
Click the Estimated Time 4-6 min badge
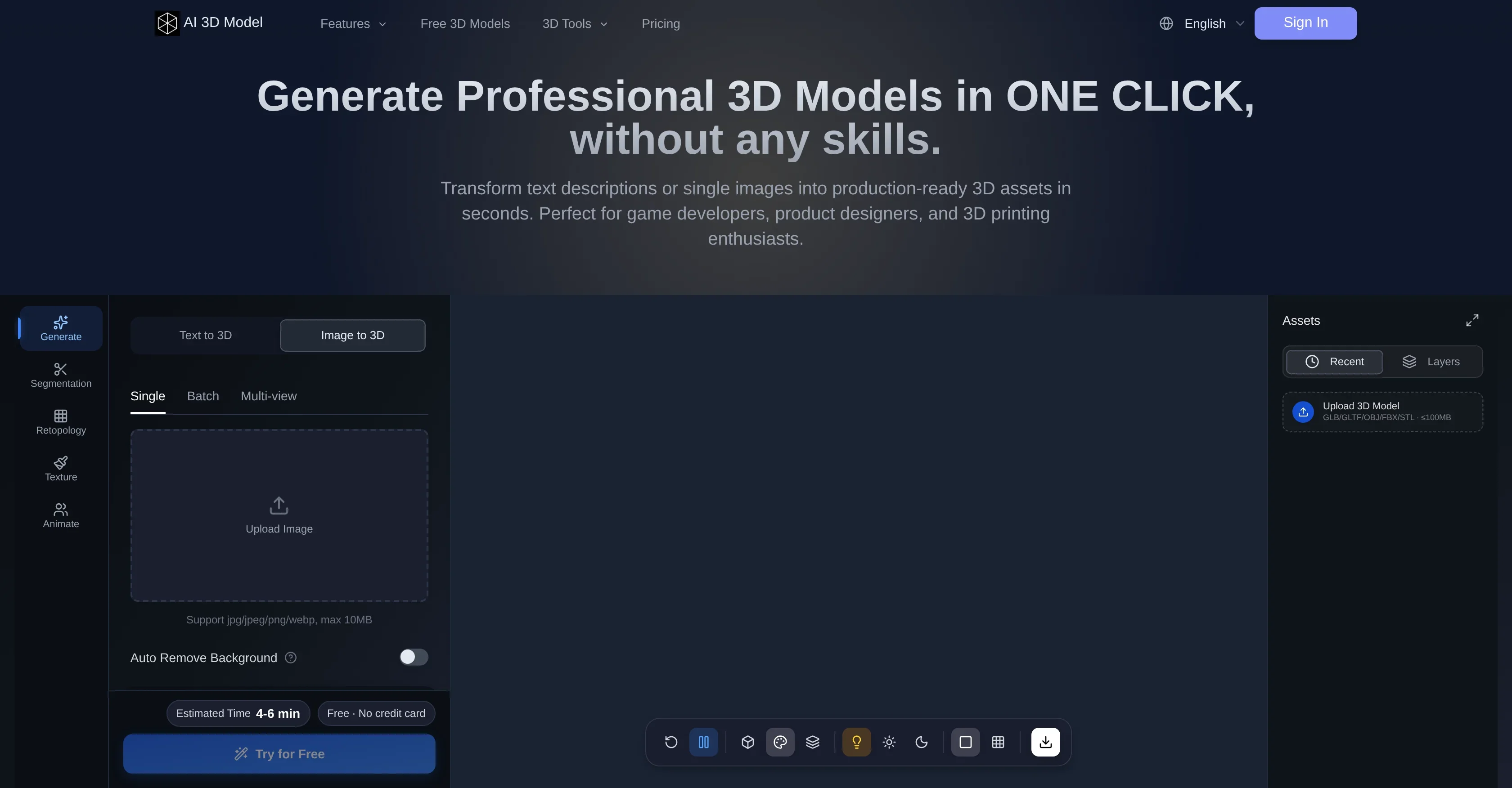[238, 713]
